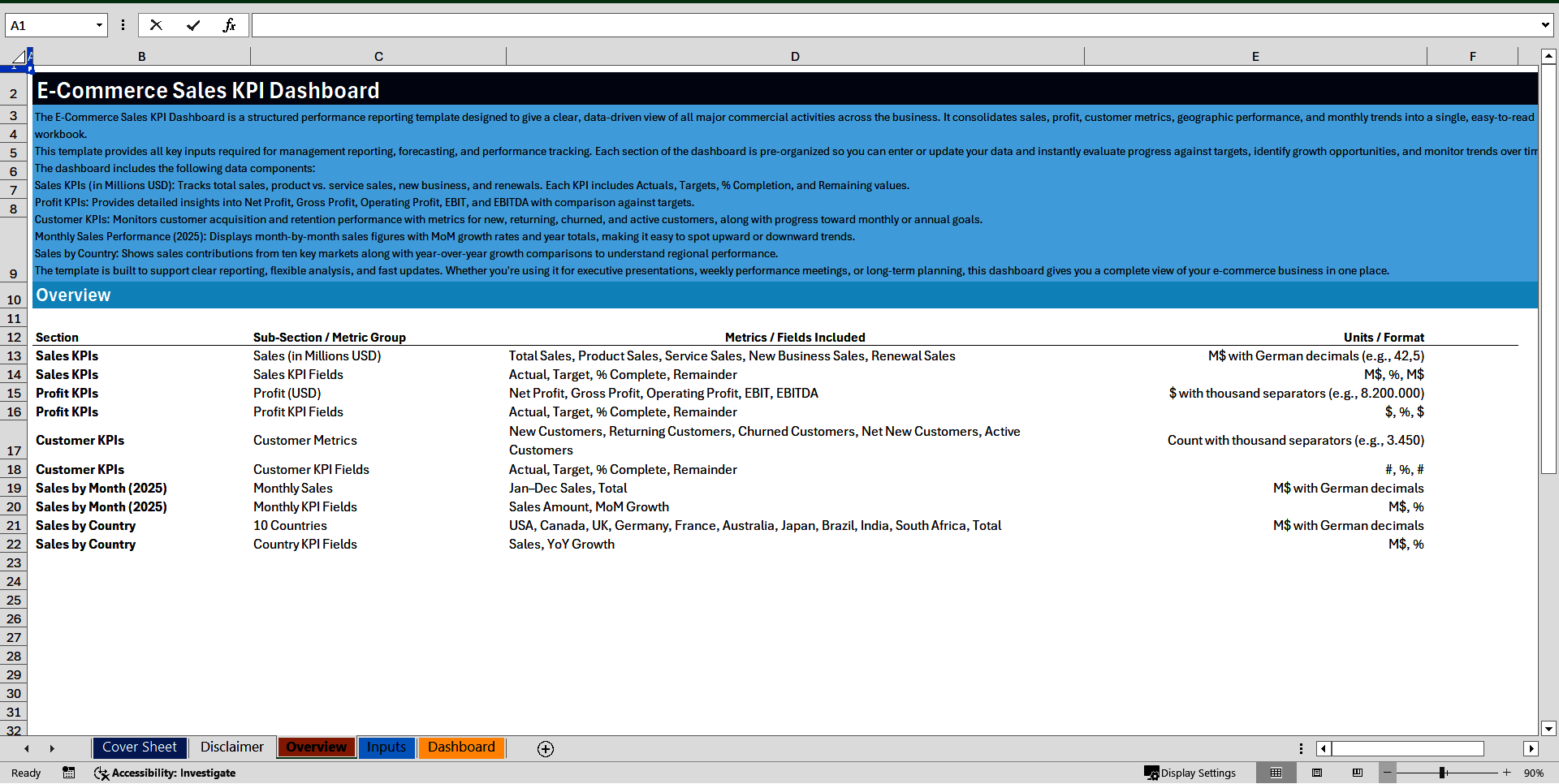1559x784 pixels.
Task: Open the Inputs sheet tab
Action: click(x=387, y=747)
